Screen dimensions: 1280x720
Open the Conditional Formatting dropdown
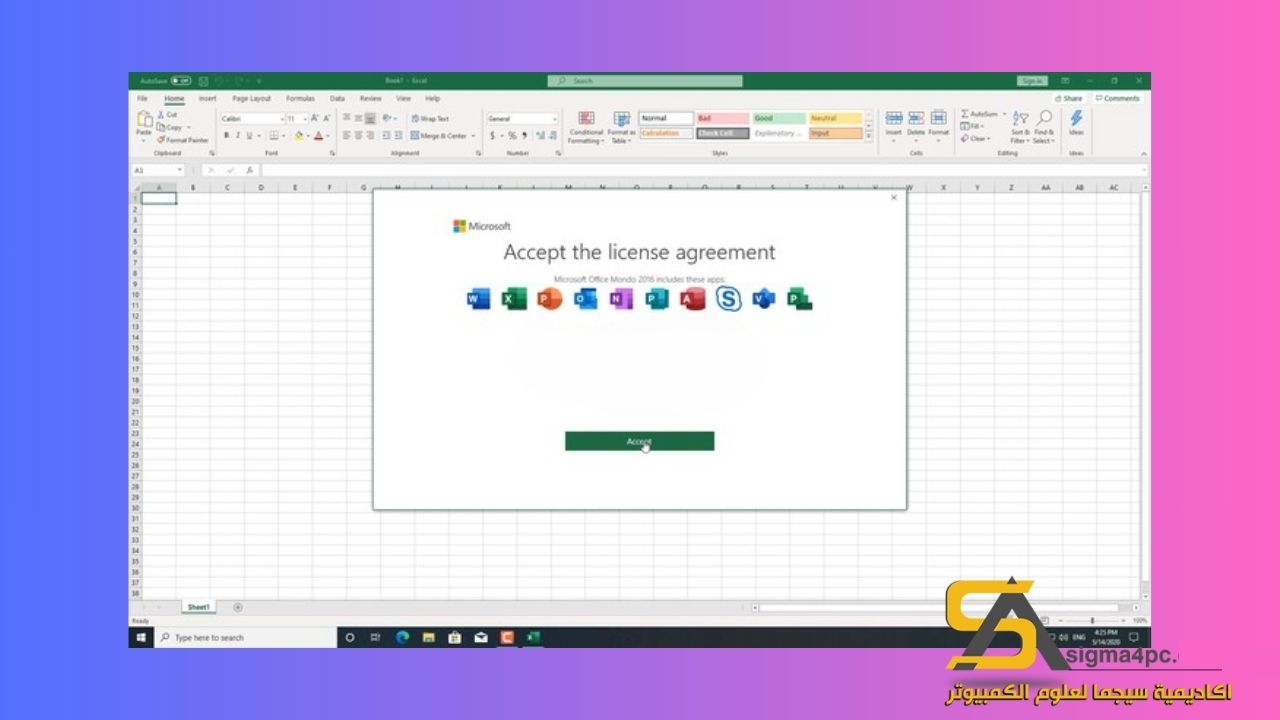coord(586,127)
